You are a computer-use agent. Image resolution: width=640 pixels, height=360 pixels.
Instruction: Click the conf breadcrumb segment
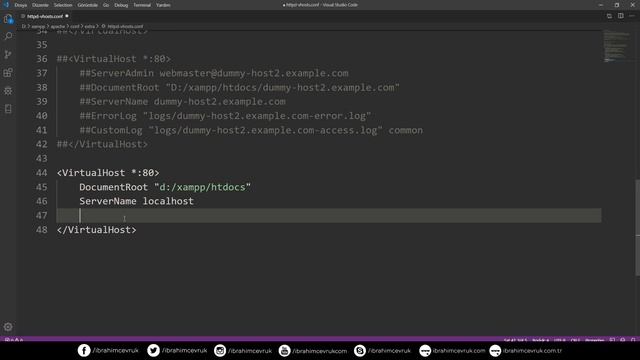pyautogui.click(x=75, y=26)
